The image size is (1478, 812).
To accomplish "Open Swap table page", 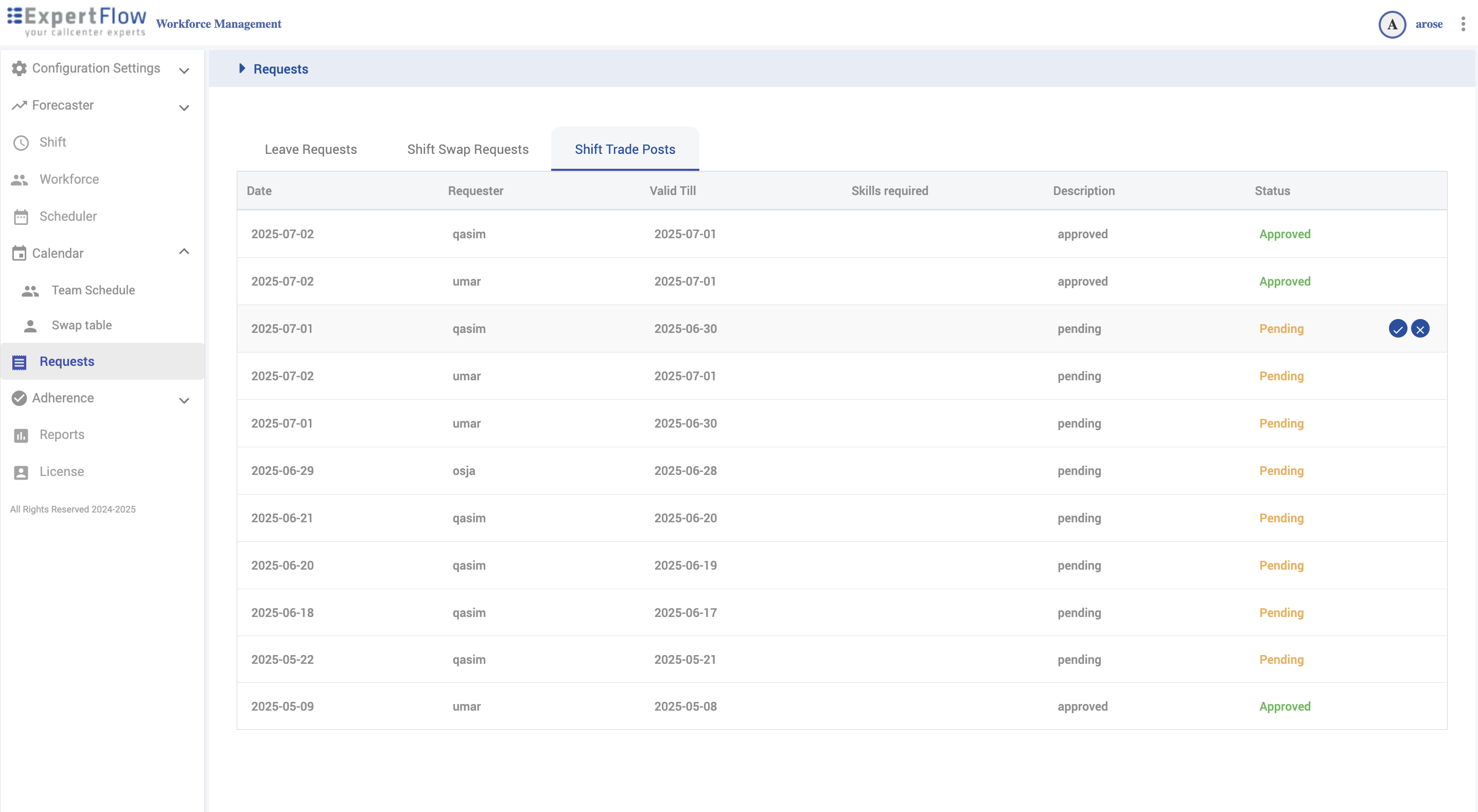I will point(81,325).
